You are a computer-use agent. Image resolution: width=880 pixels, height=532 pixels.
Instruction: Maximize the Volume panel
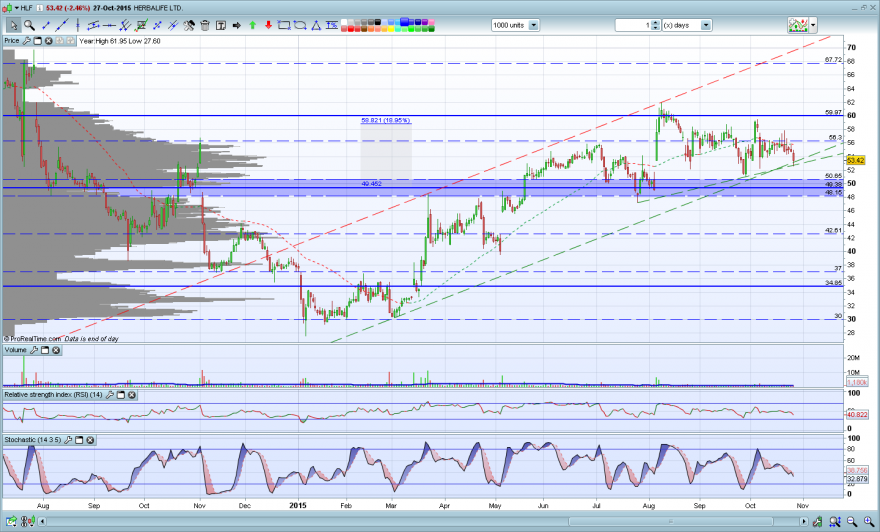(x=45, y=350)
